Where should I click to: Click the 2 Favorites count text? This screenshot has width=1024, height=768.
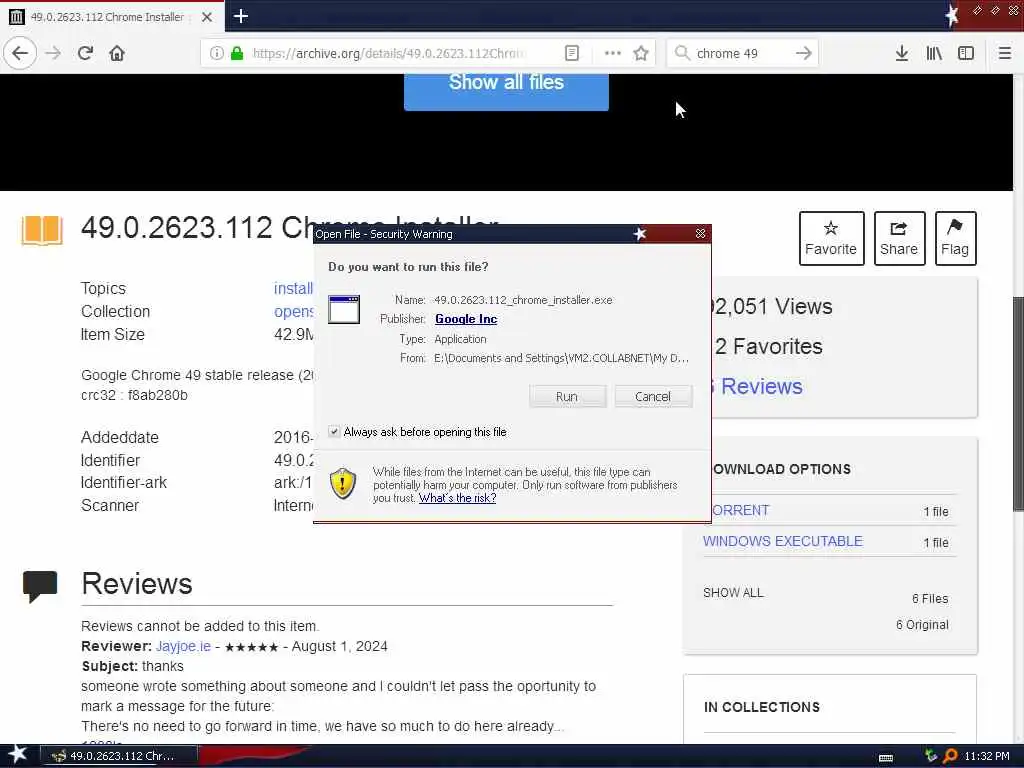[x=768, y=346]
